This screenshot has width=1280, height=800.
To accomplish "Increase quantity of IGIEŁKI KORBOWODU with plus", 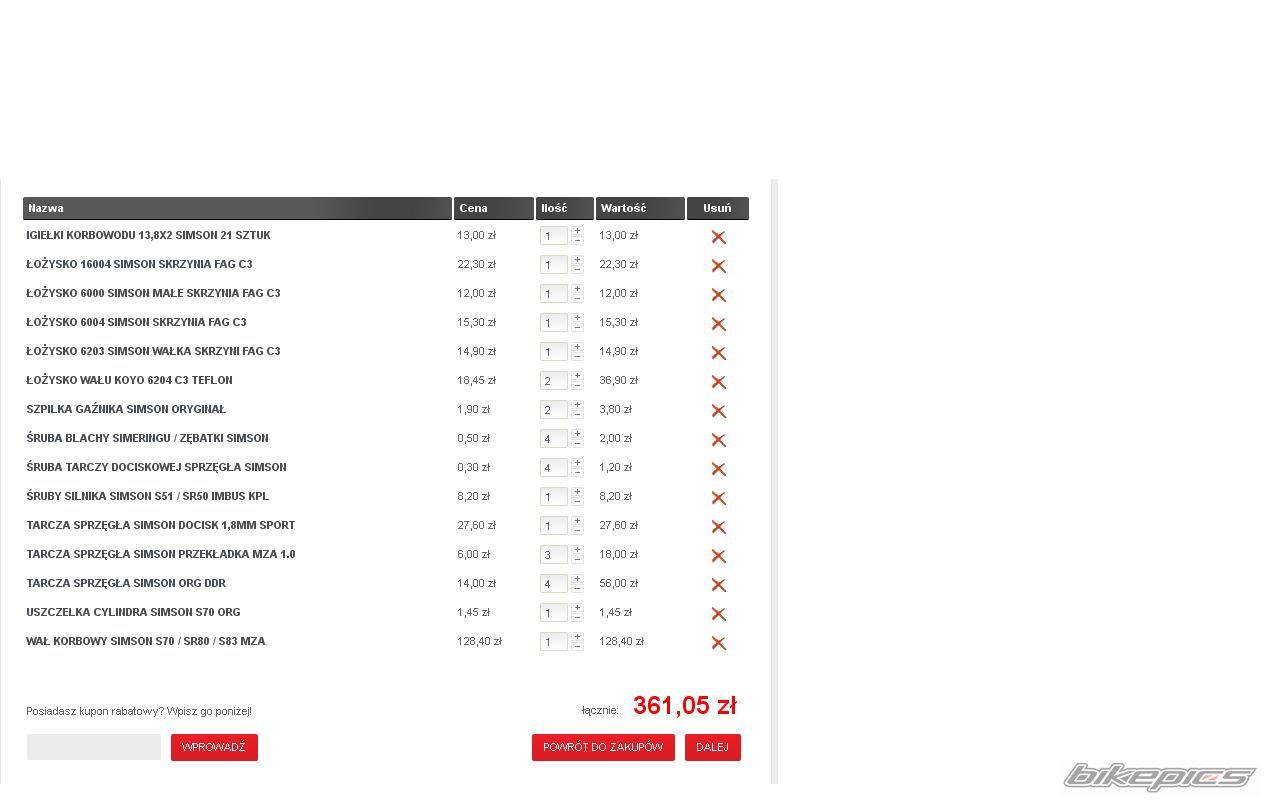I will tap(577, 231).
